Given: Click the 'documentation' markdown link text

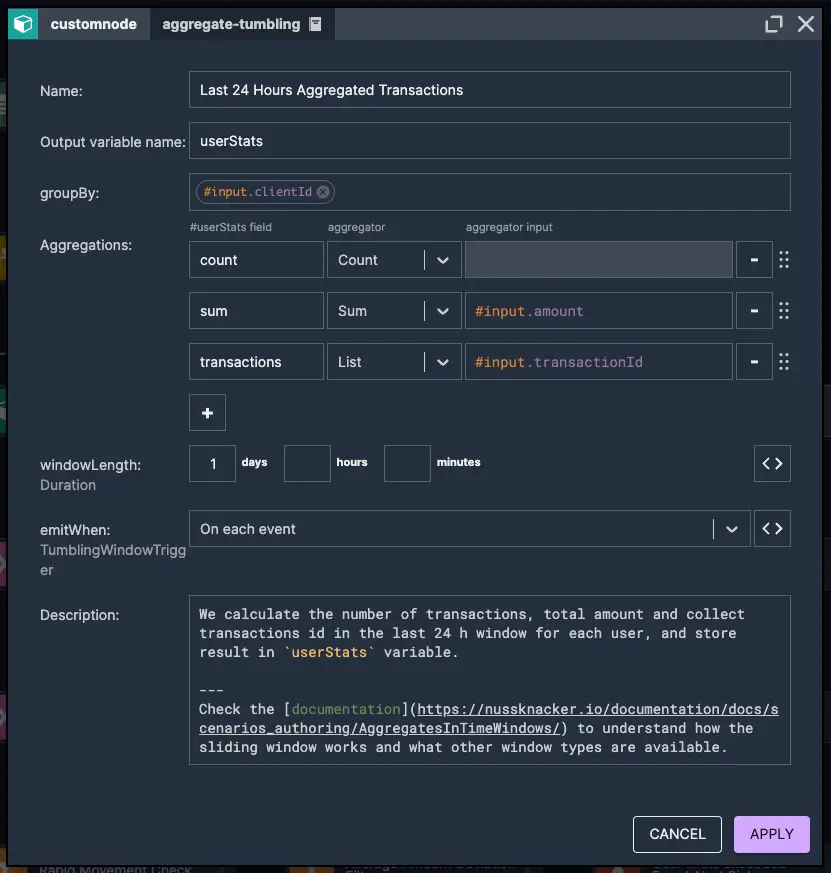Looking at the screenshot, I should [x=346, y=709].
